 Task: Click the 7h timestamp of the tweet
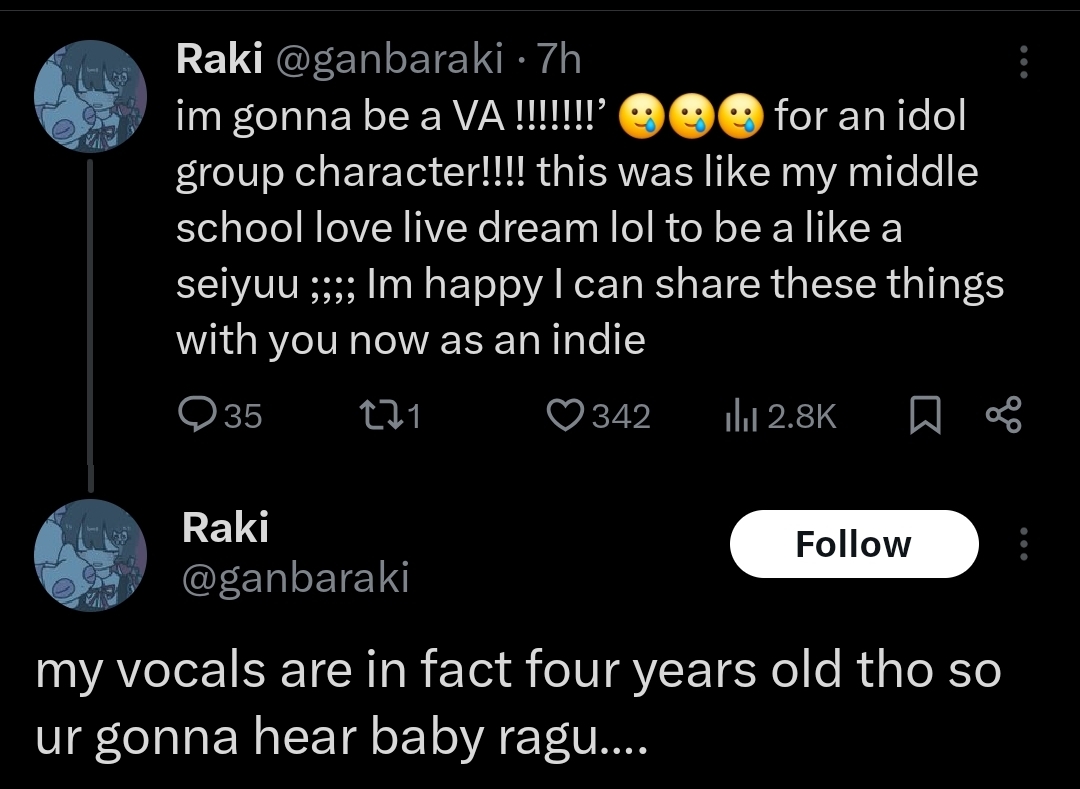[559, 60]
